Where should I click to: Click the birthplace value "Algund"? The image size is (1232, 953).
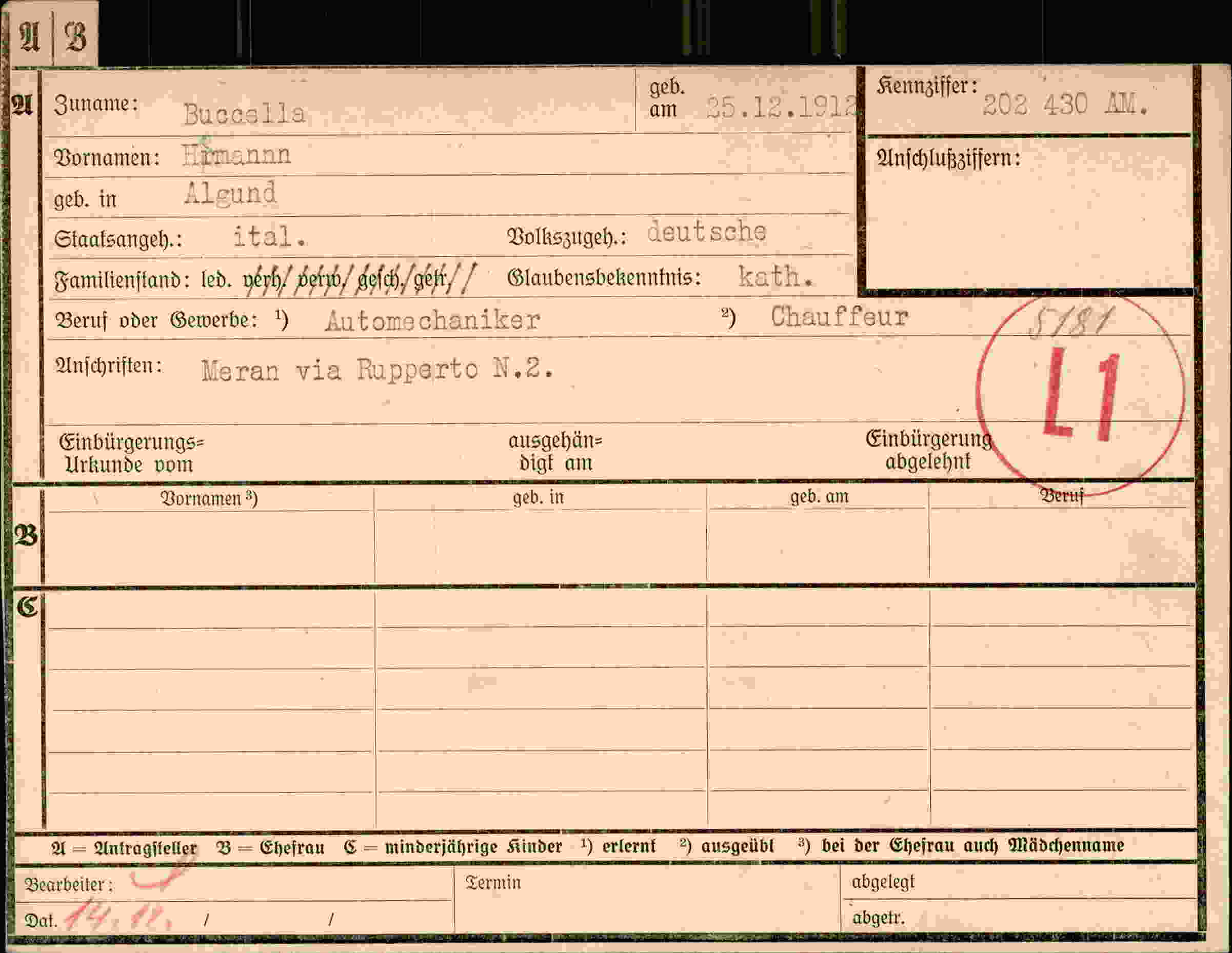click(x=230, y=193)
